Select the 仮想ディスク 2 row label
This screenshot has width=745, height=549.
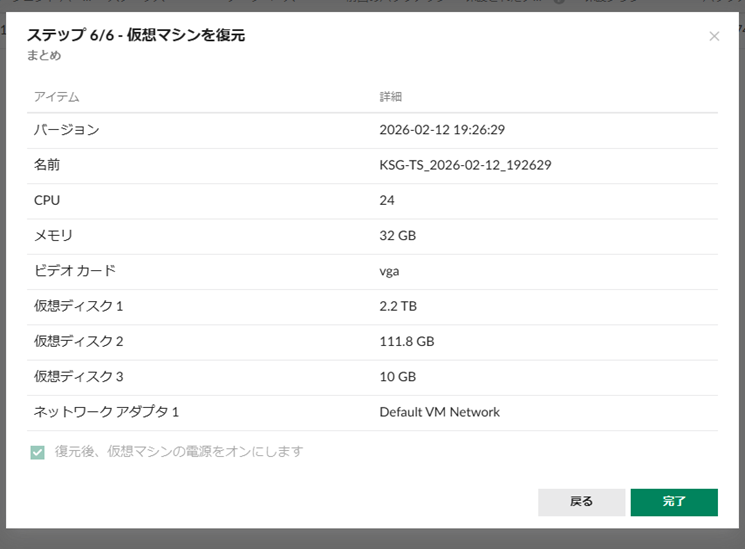(x=79, y=341)
